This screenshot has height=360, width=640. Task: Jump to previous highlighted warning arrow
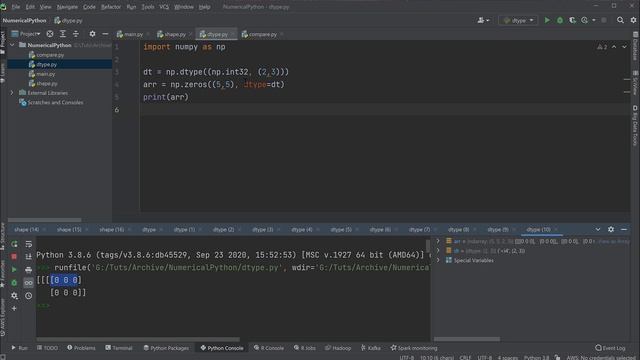point(614,47)
